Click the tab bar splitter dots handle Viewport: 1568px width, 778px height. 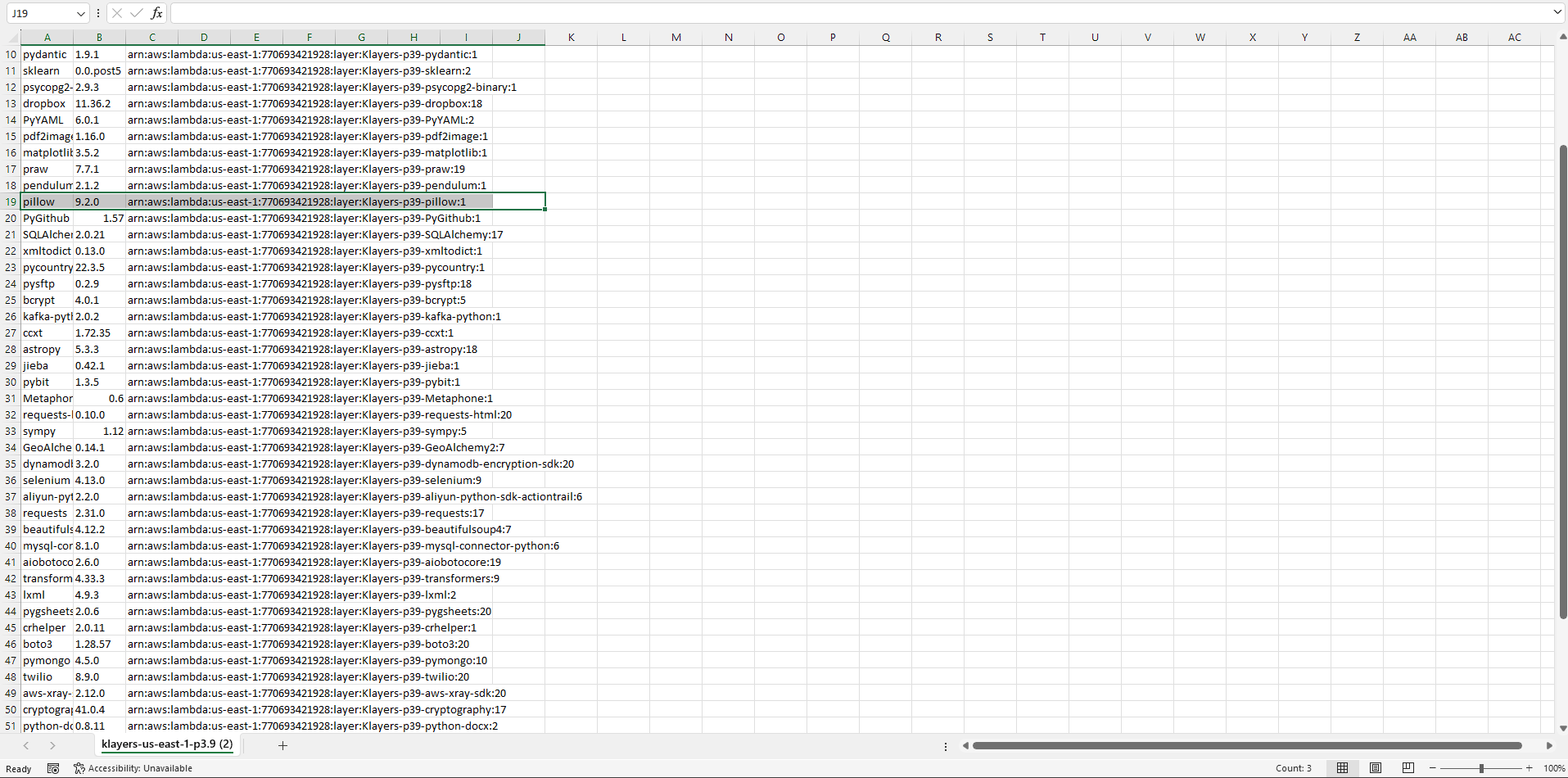946,746
